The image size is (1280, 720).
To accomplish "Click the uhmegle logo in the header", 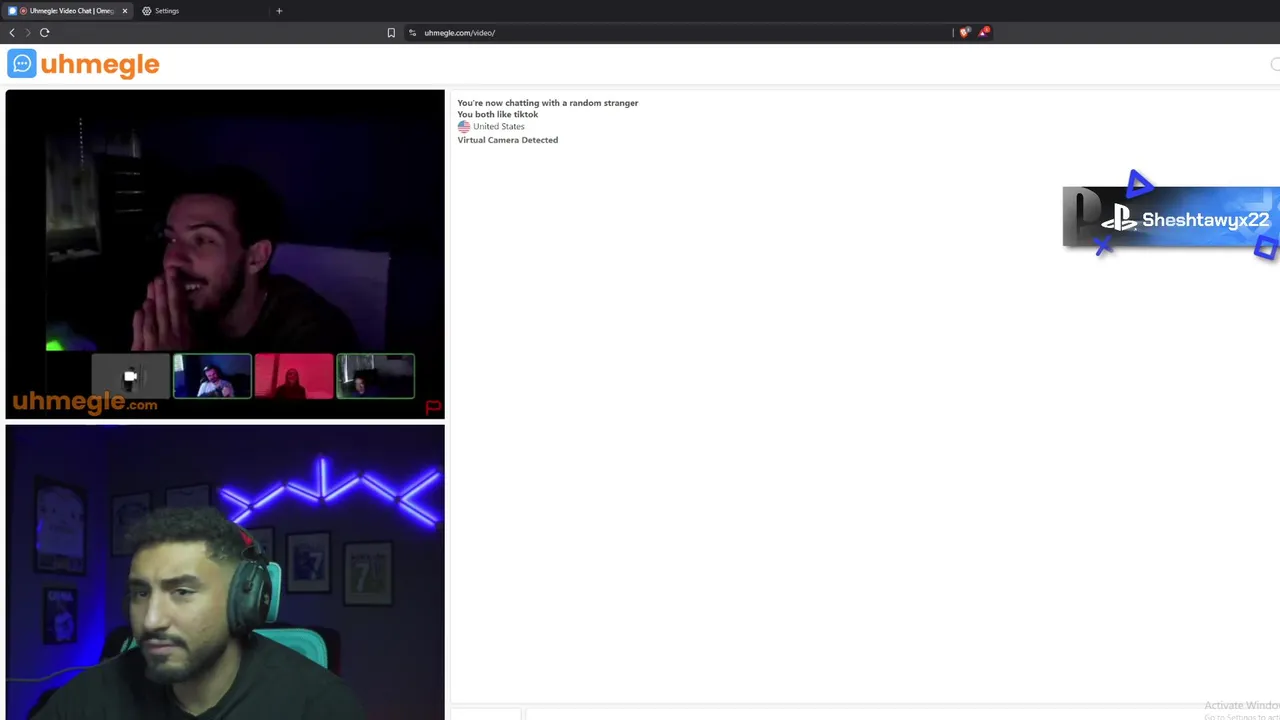I will click(x=84, y=64).
